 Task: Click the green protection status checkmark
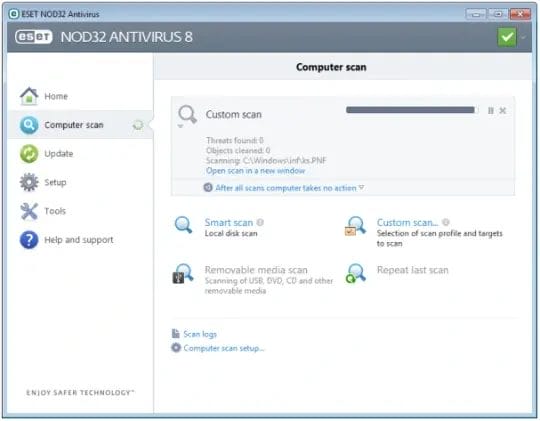click(x=507, y=37)
